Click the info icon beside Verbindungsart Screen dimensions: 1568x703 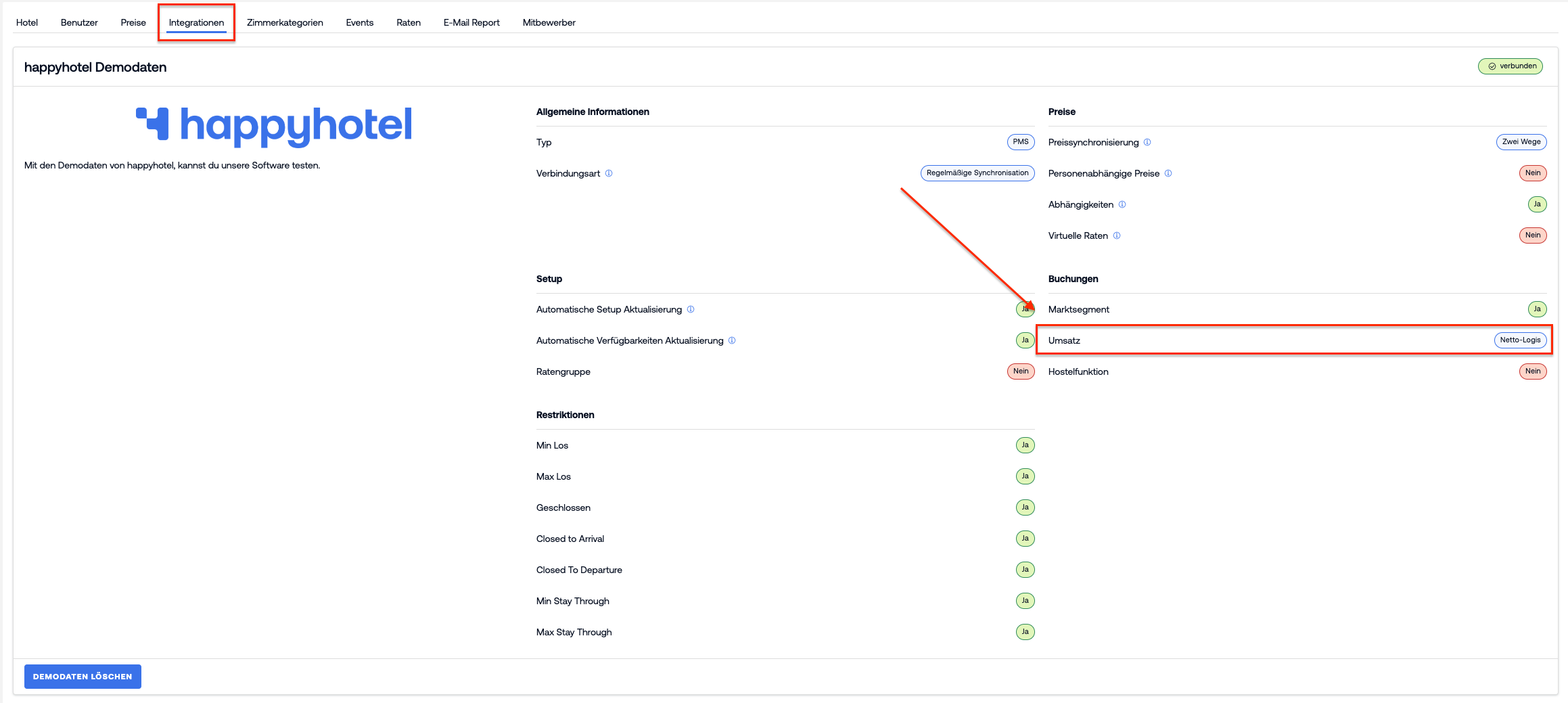click(x=609, y=173)
